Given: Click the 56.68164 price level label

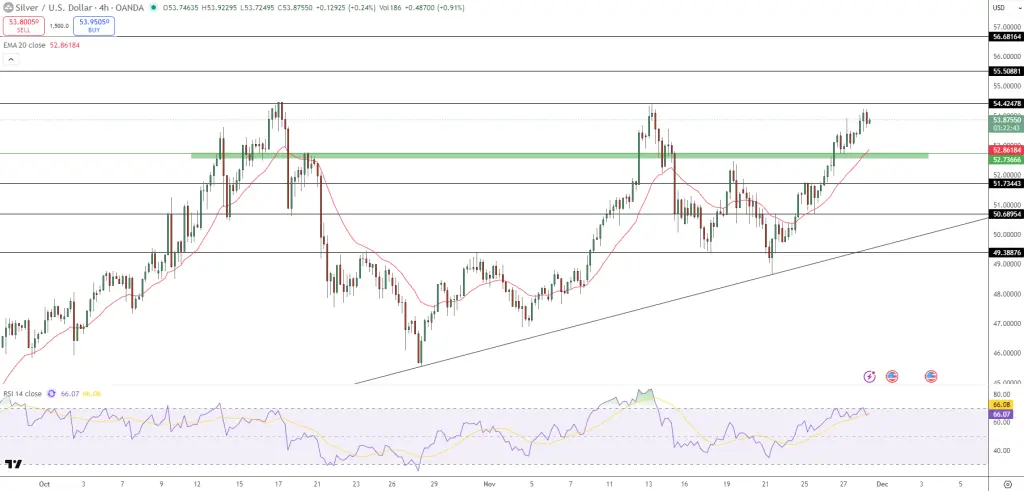Looking at the screenshot, I should (1006, 37).
